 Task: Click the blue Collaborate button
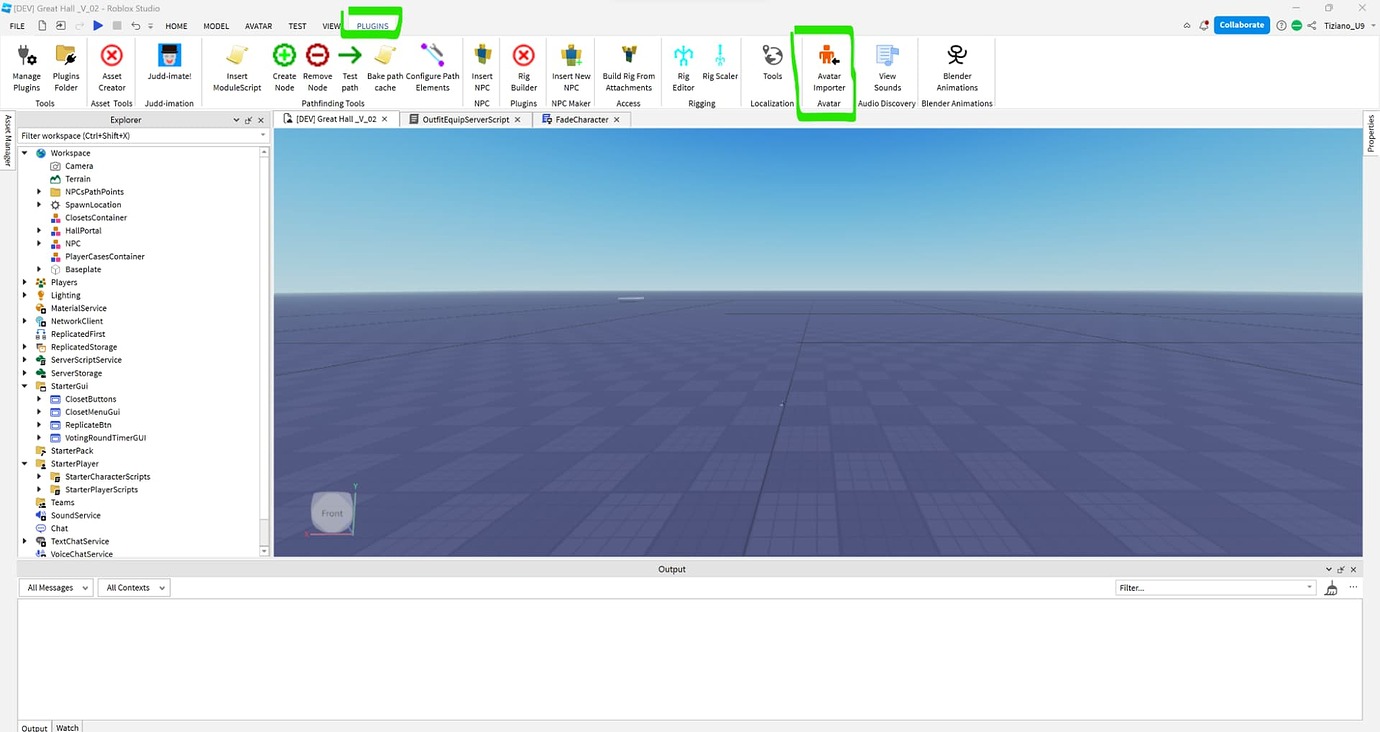tap(1241, 25)
